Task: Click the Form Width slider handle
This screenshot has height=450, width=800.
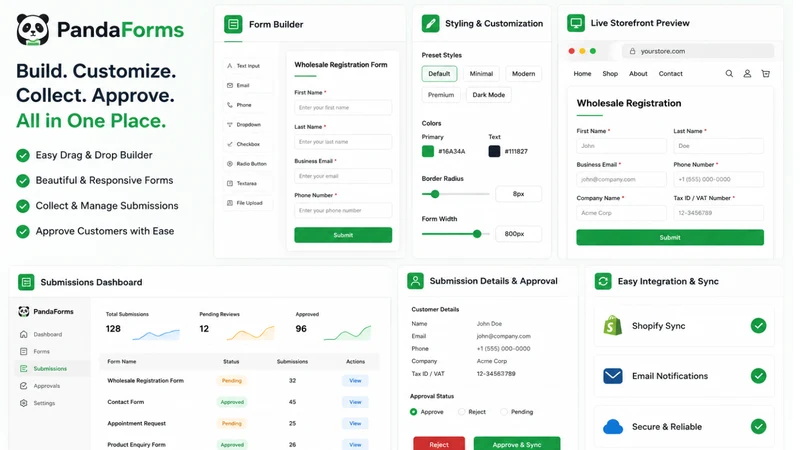Action: point(477,234)
